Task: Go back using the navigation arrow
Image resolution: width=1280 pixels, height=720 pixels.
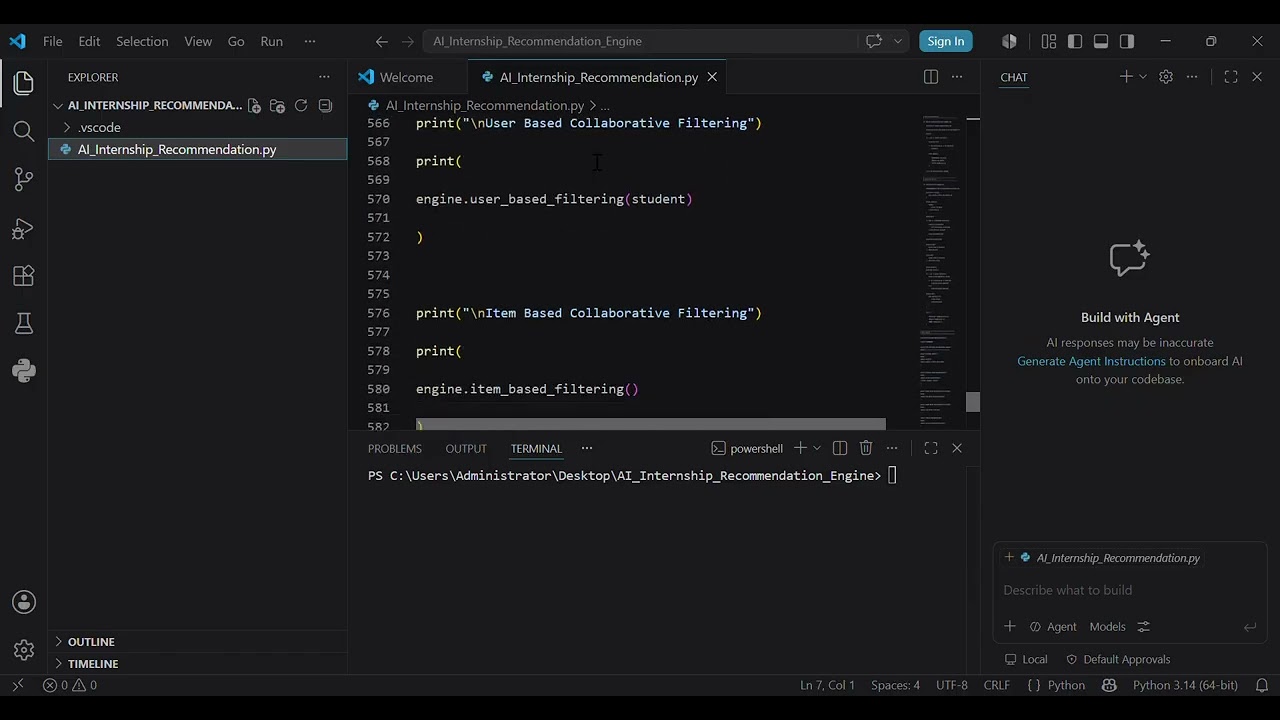Action: click(x=381, y=41)
